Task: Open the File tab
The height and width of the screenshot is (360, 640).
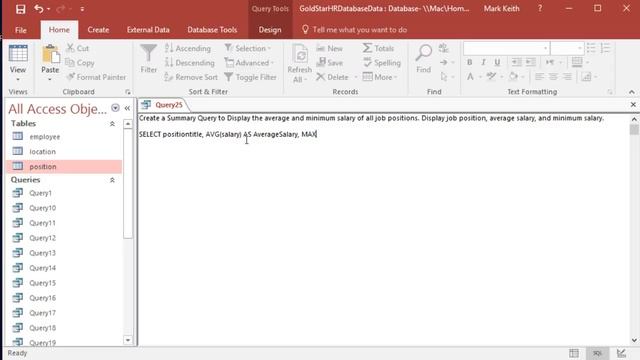Action: [x=20, y=30]
